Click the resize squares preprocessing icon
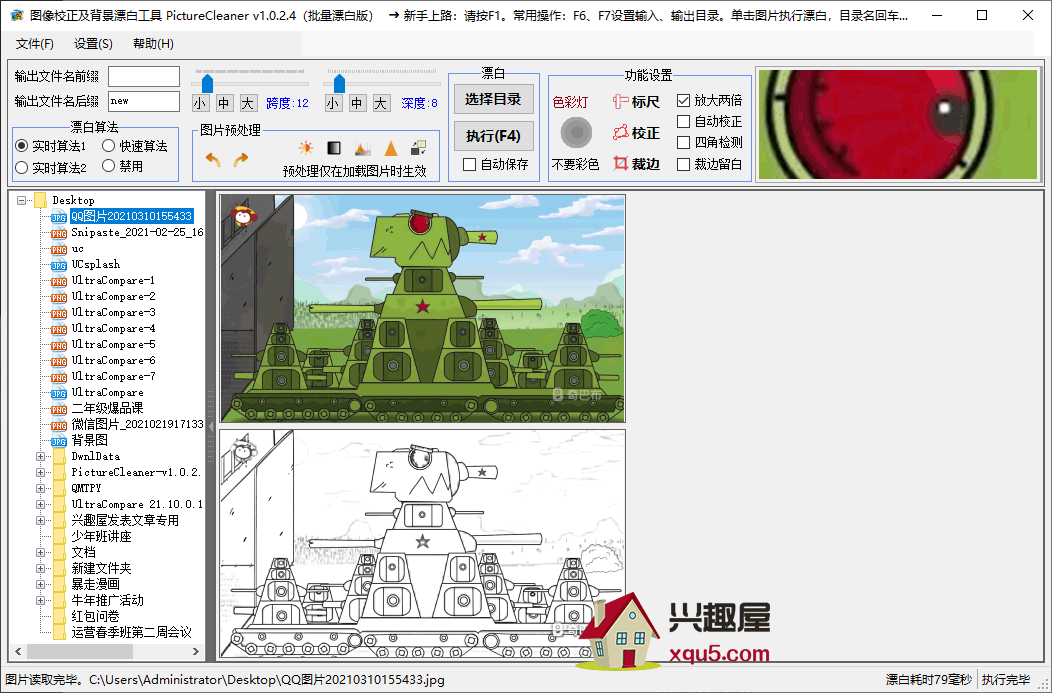 pos(419,148)
